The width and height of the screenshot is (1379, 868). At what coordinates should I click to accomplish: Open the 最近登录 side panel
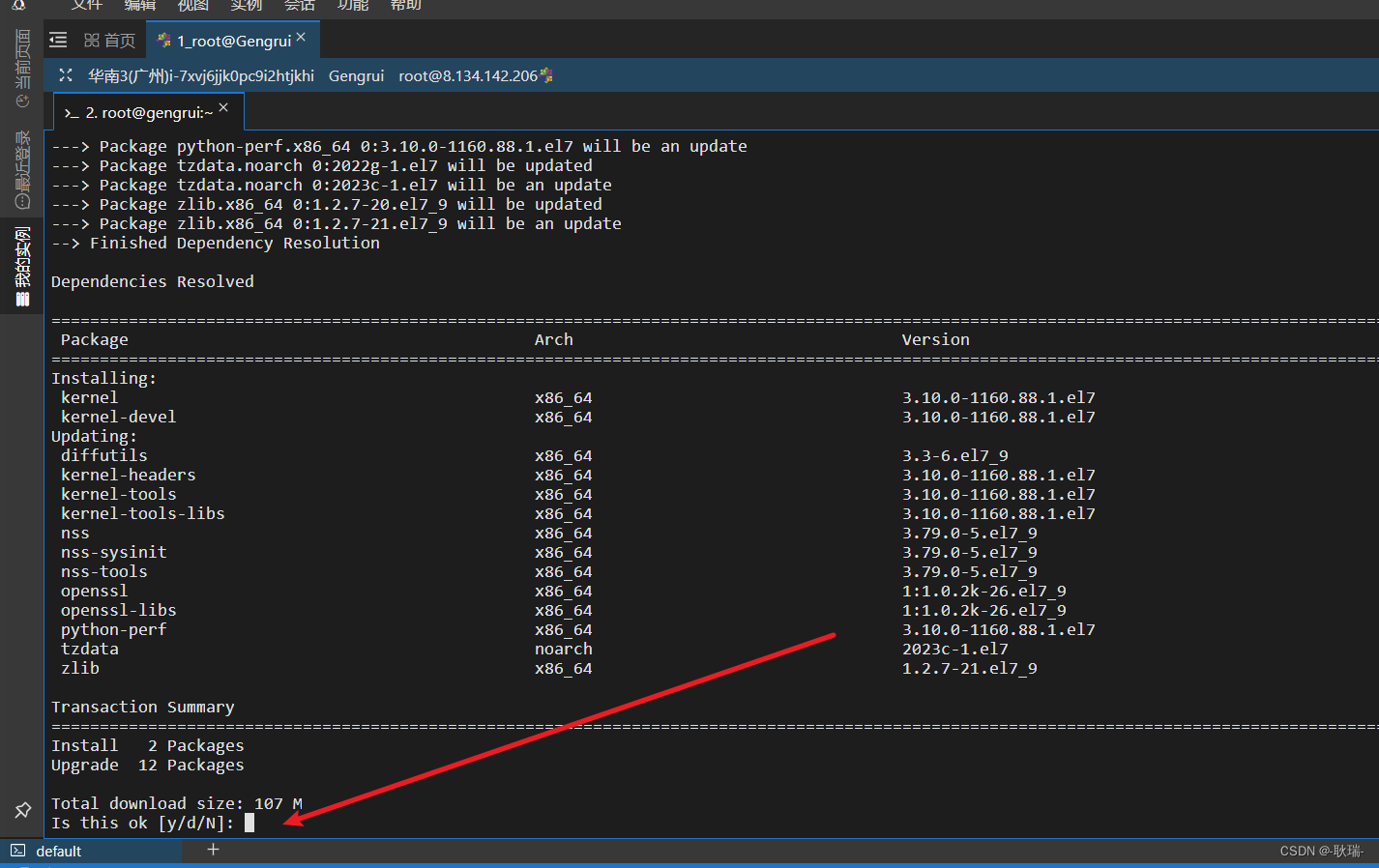(x=22, y=170)
